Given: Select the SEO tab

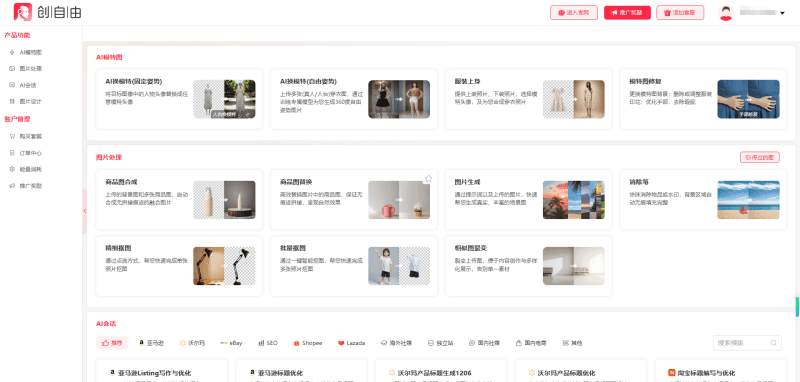Looking at the screenshot, I should click(x=268, y=343).
